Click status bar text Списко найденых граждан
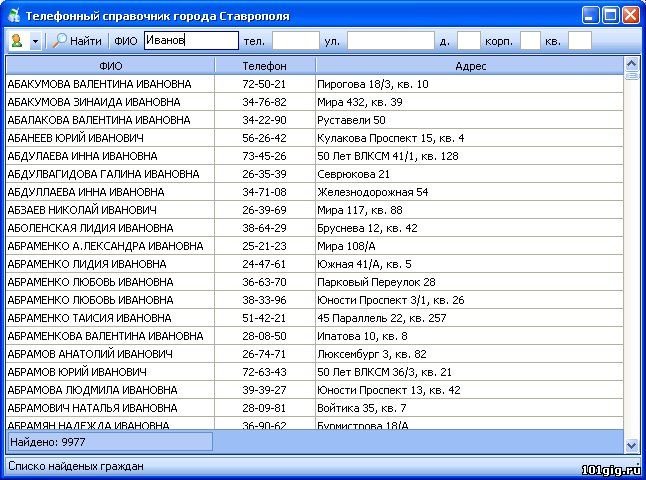Image resolution: width=646 pixels, height=480 pixels. 76,466
